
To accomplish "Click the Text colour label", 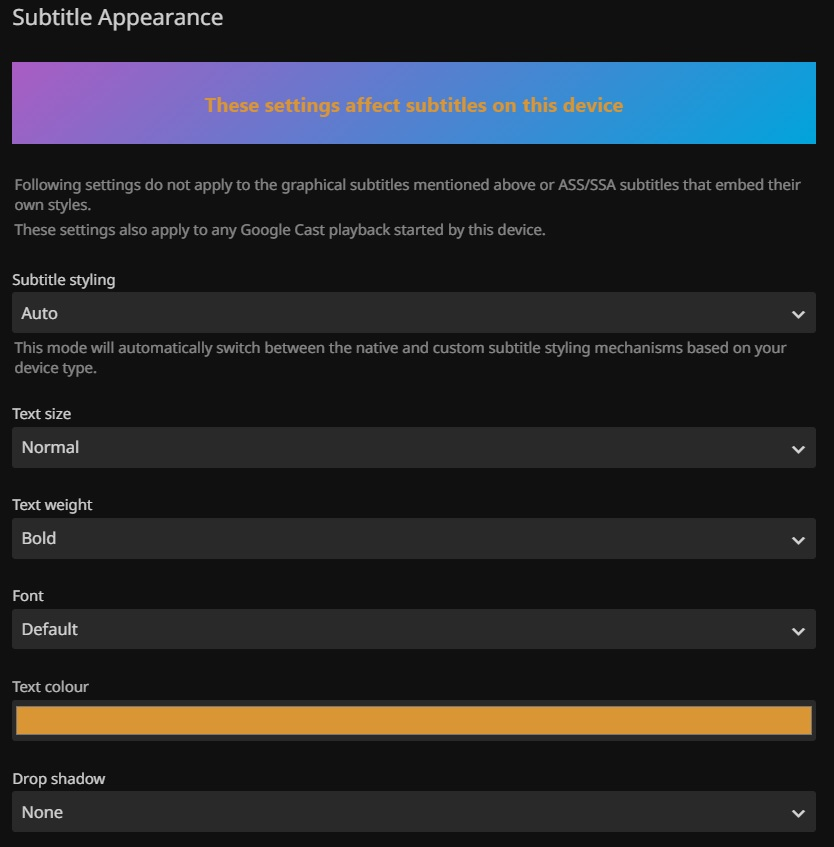I will (x=51, y=687).
